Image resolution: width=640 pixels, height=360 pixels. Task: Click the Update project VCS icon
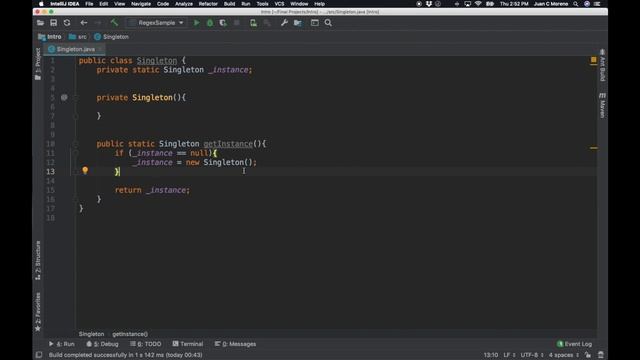pyautogui.click(x=253, y=23)
